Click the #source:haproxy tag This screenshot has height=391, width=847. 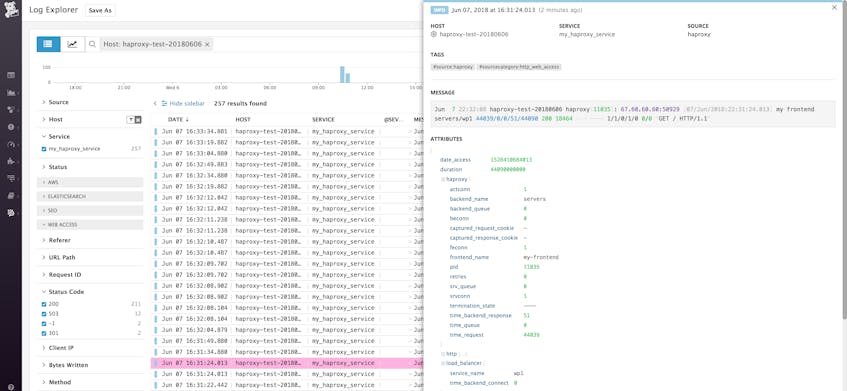tap(453, 67)
